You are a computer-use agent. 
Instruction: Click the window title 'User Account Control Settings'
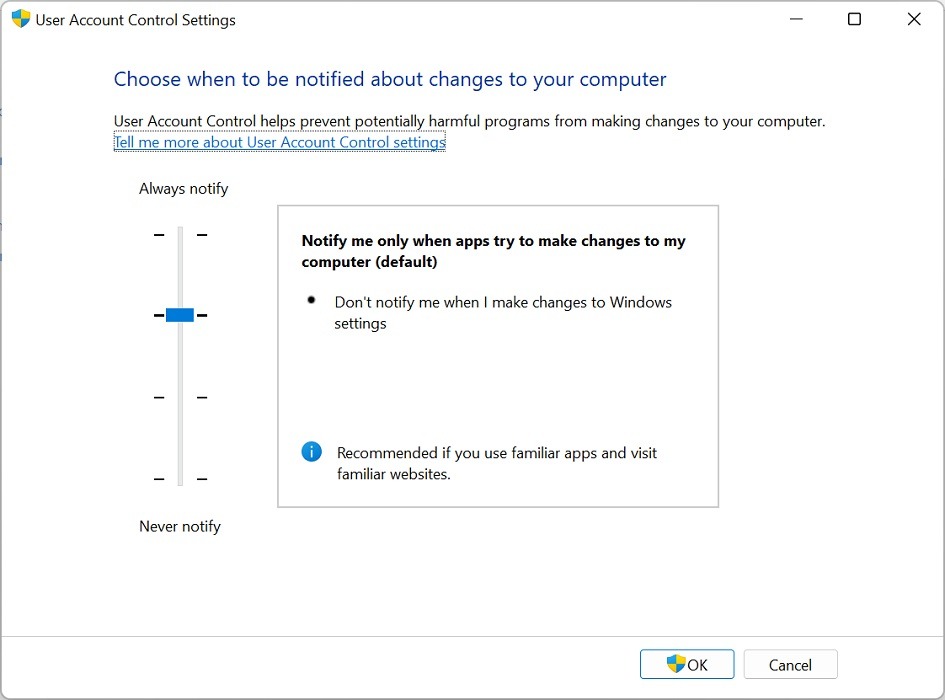coord(136,19)
